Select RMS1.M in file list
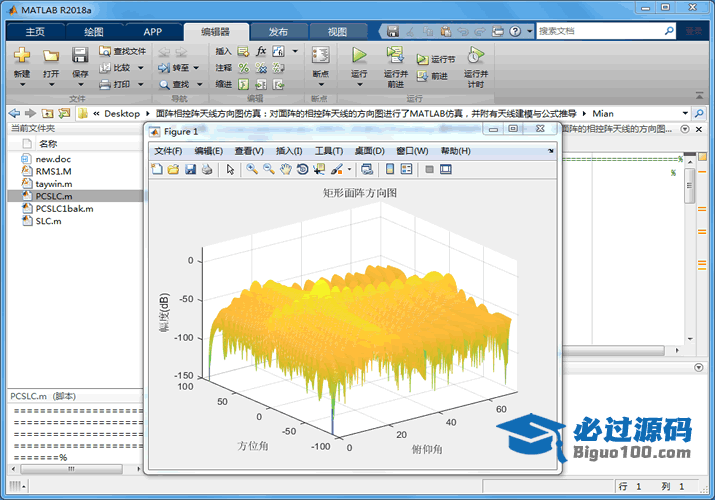 click(76, 171)
